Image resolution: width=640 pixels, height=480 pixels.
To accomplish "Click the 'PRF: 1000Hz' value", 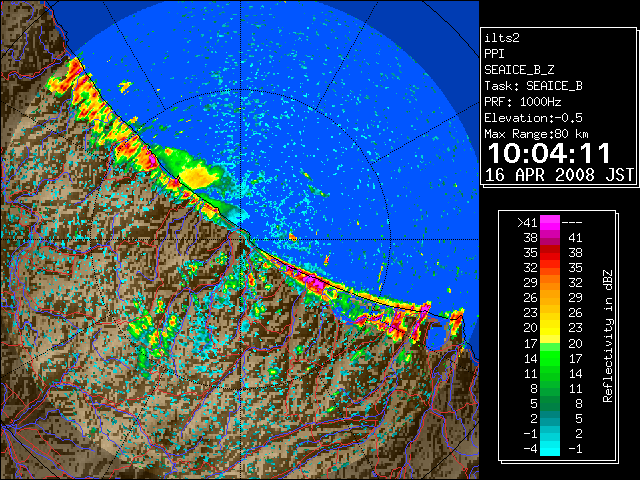I will click(x=522, y=102).
